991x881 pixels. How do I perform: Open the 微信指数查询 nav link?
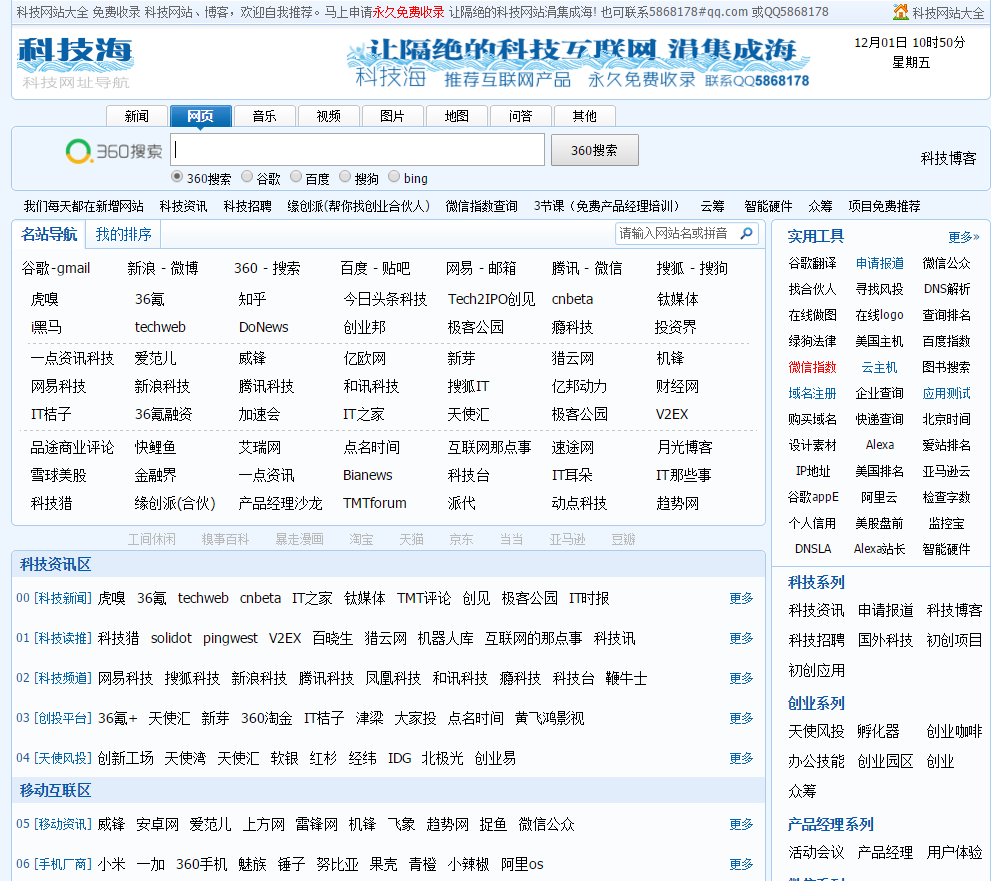click(x=482, y=206)
